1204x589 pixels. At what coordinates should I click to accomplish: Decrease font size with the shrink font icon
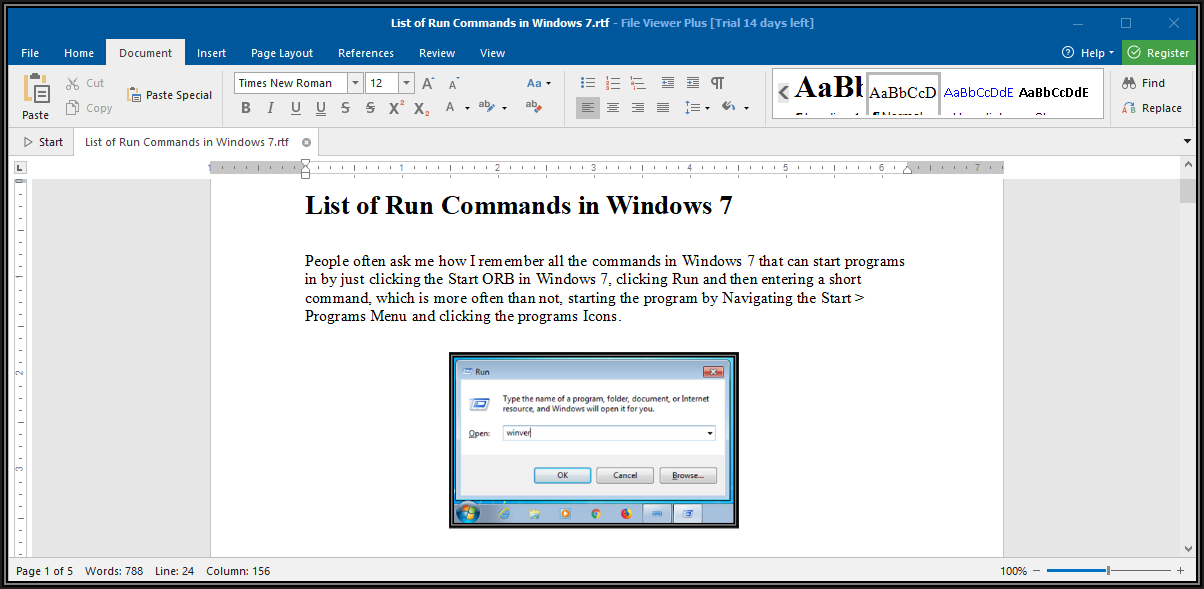tap(453, 83)
